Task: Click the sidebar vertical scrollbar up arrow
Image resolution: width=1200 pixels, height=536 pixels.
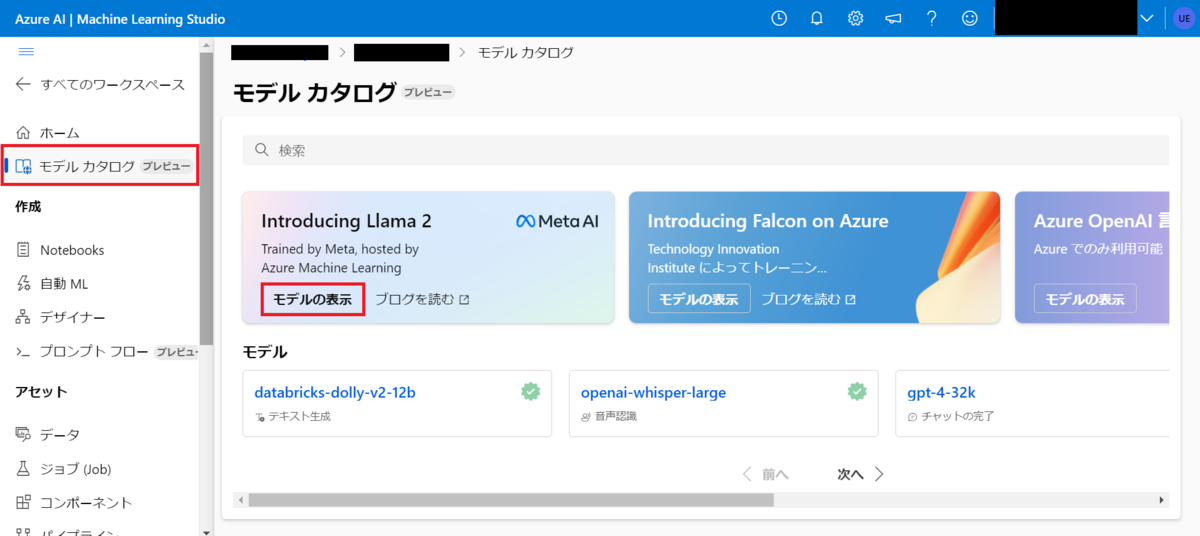Action: point(206,44)
